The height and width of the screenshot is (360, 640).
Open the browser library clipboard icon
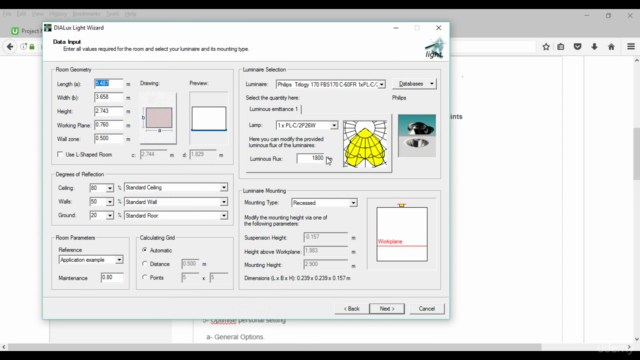click(x=561, y=47)
